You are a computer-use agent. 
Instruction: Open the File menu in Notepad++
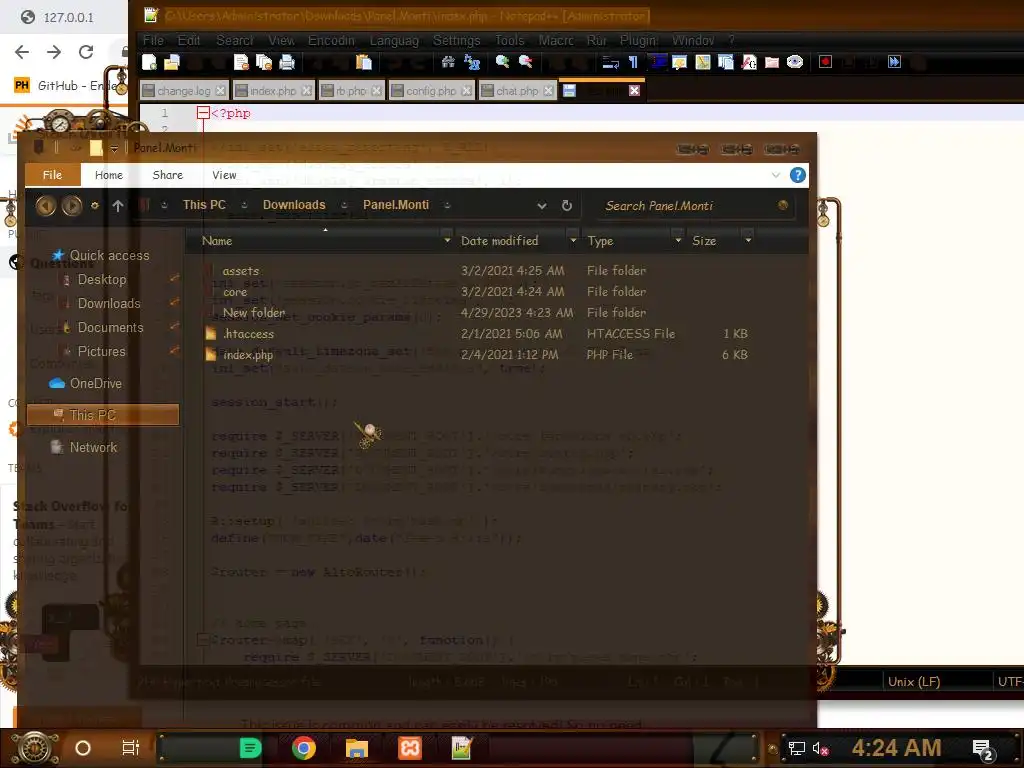(x=153, y=40)
